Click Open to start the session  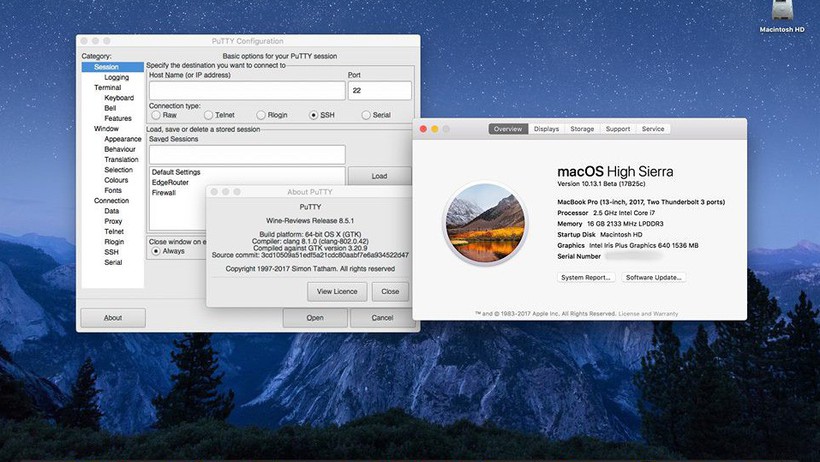coord(315,318)
